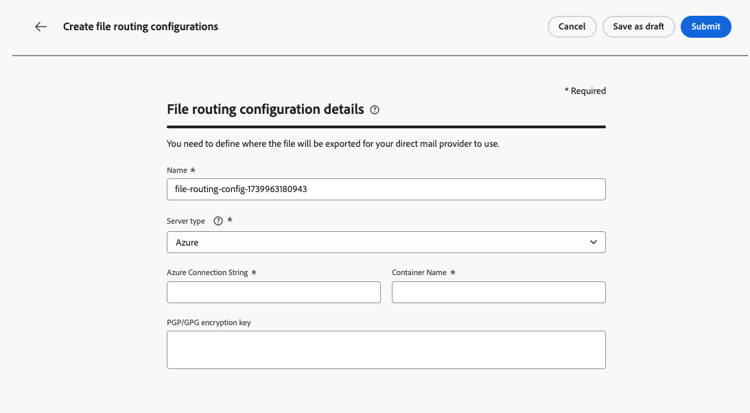Screen dimensions: 750x413
Task: Click the Azure Connection String field
Action: [273, 292]
